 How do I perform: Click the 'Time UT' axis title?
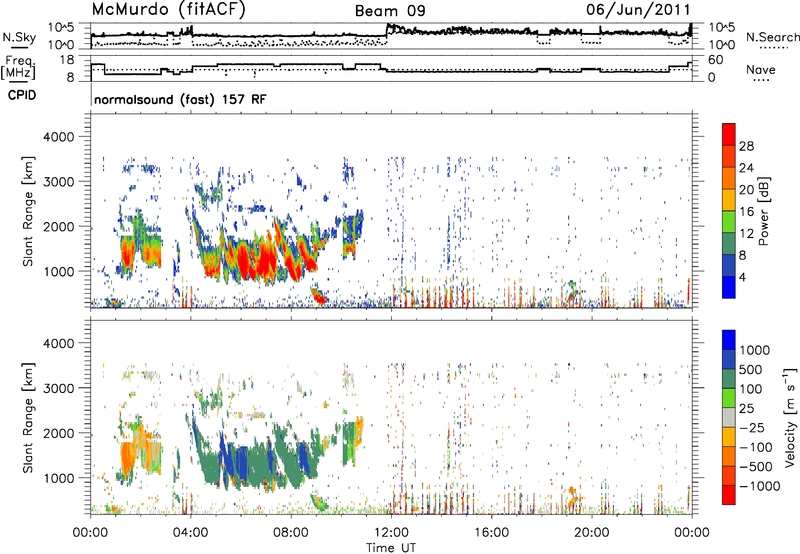(391, 548)
